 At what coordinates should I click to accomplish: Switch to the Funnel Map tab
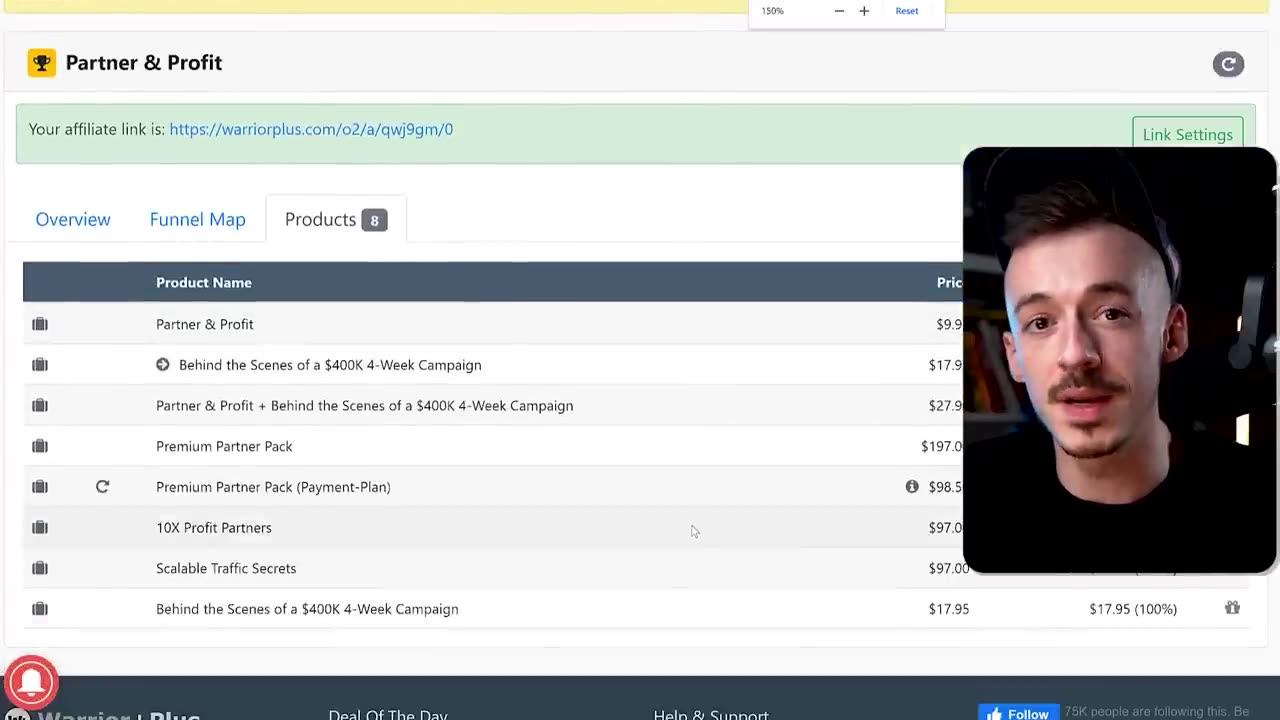click(x=197, y=219)
